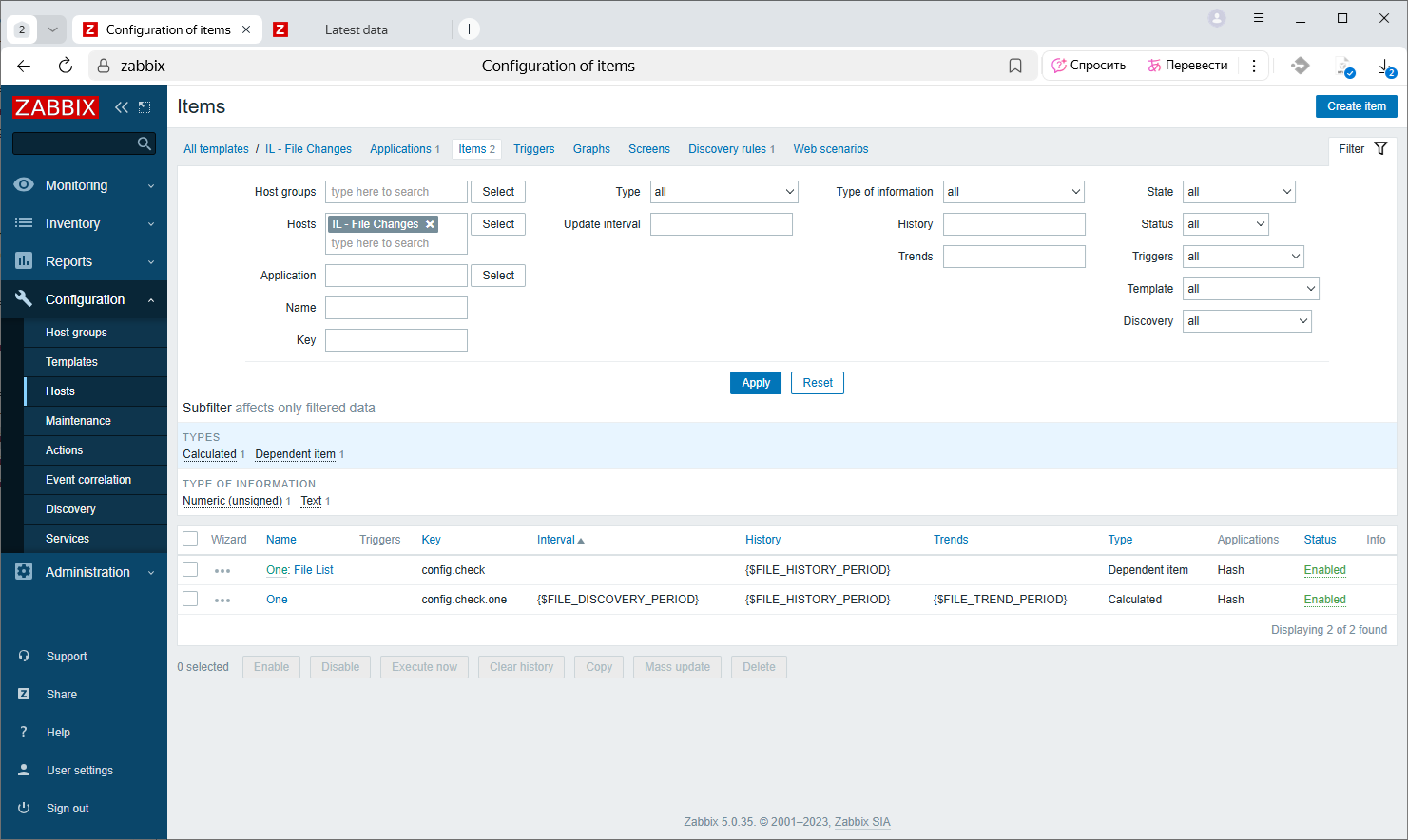Click the Name filter input field
This screenshot has height=840, width=1408.
click(x=396, y=308)
